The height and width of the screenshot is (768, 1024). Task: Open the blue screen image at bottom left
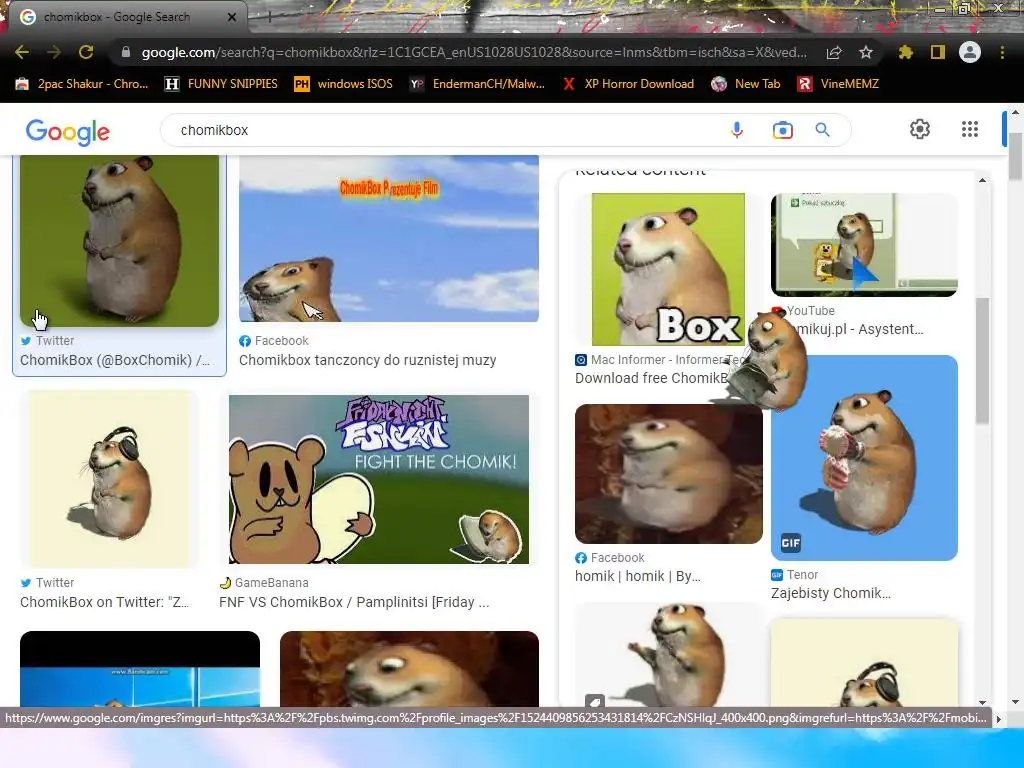(140, 669)
